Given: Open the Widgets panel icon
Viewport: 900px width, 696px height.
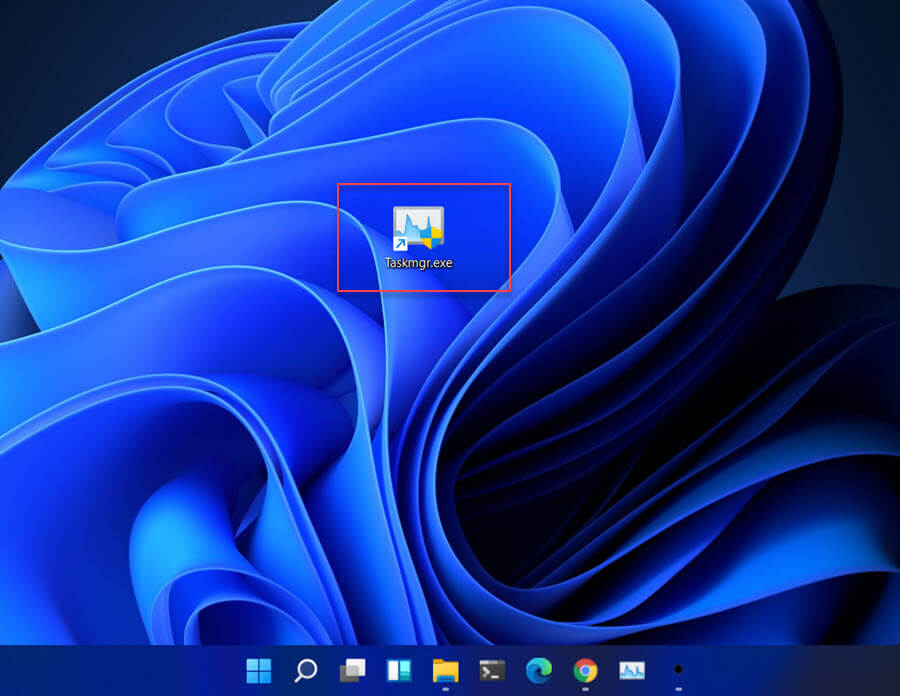Looking at the screenshot, I should [x=399, y=670].
